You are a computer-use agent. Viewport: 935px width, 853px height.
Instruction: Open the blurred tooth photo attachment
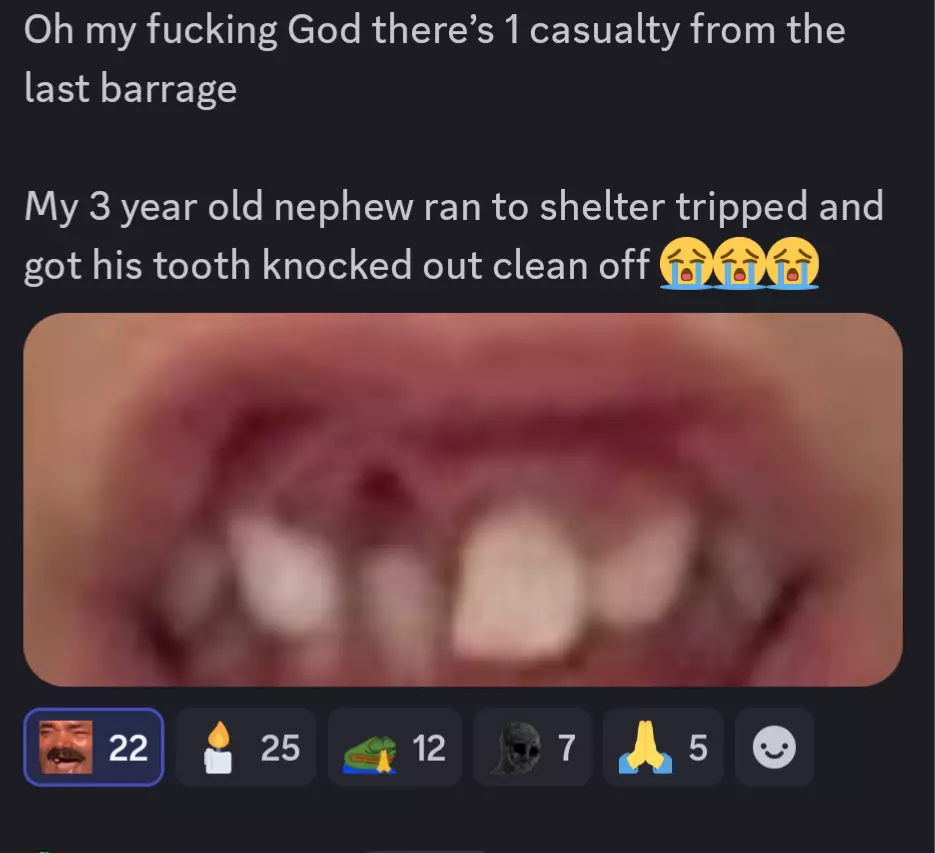click(463, 499)
